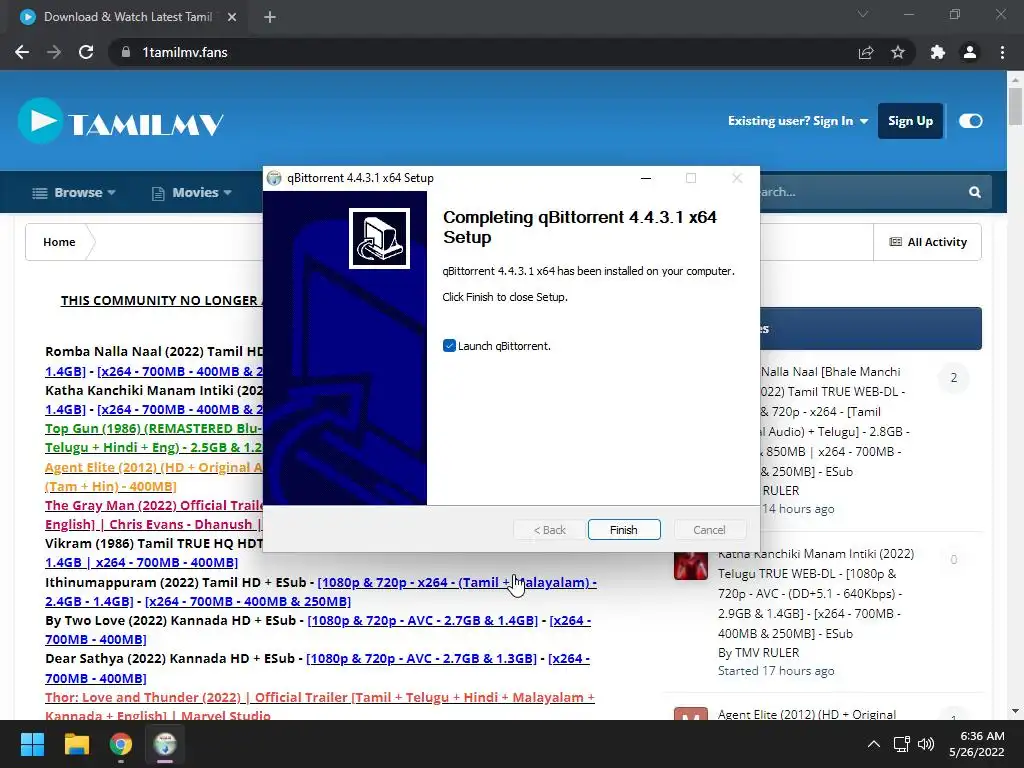1024x768 pixels.
Task: Open Ithinumappuram x264 700MB 400MB & 250MB link
Action: [x=248, y=601]
